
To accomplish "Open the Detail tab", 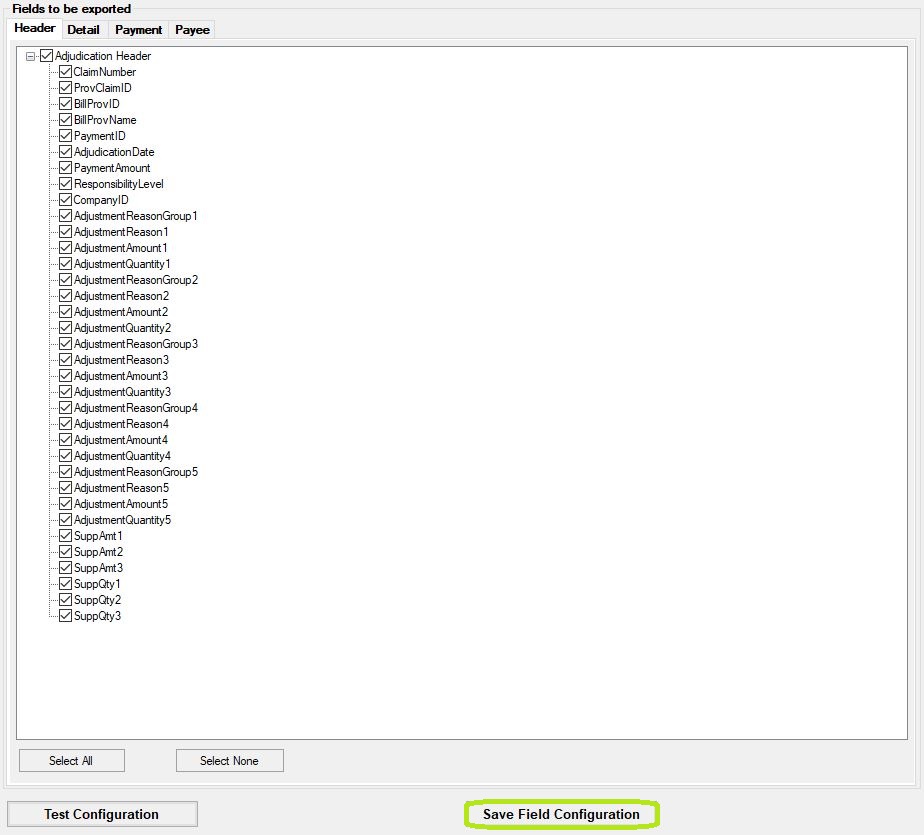I will pyautogui.click(x=84, y=30).
